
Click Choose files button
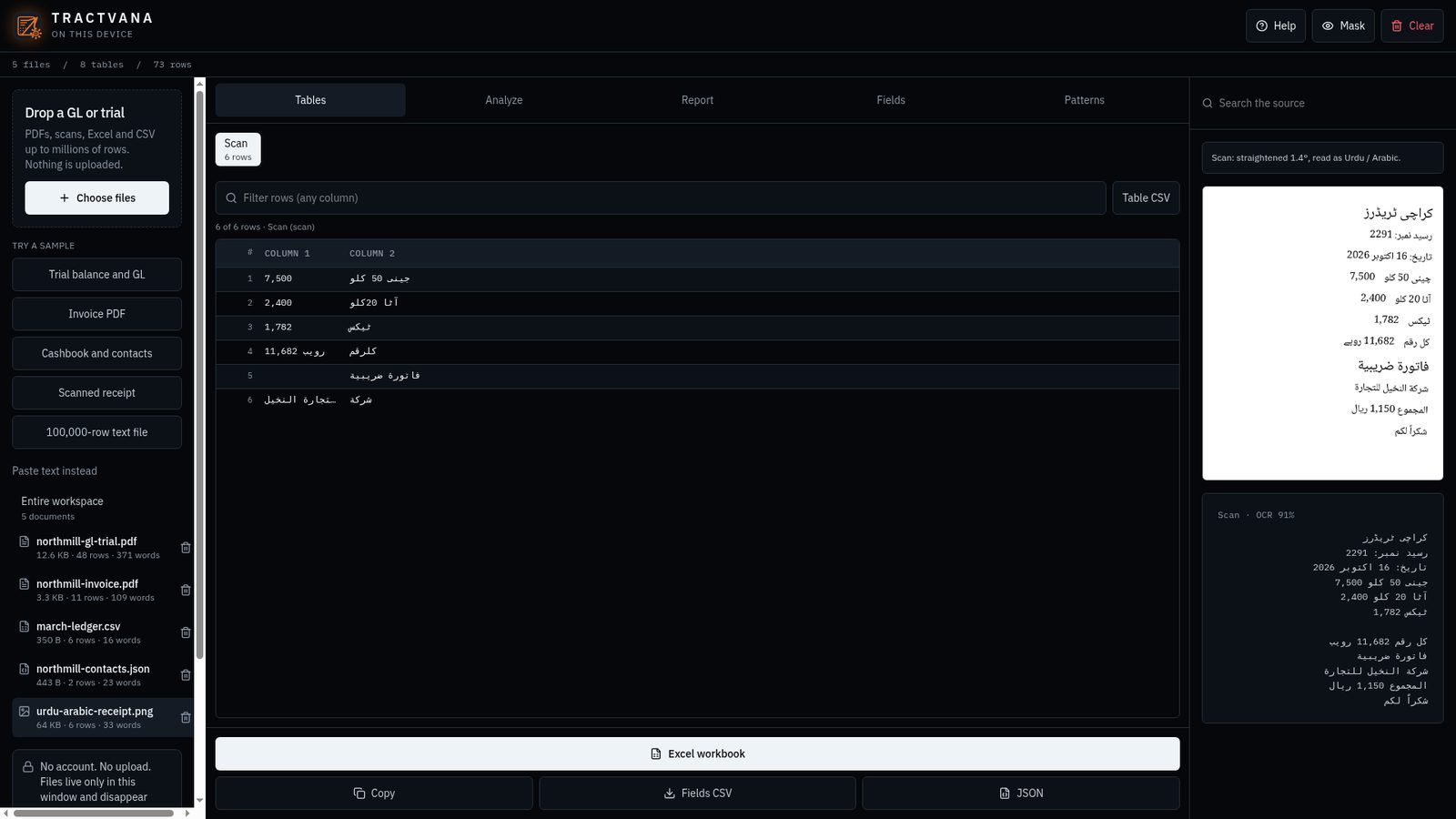tap(96, 197)
